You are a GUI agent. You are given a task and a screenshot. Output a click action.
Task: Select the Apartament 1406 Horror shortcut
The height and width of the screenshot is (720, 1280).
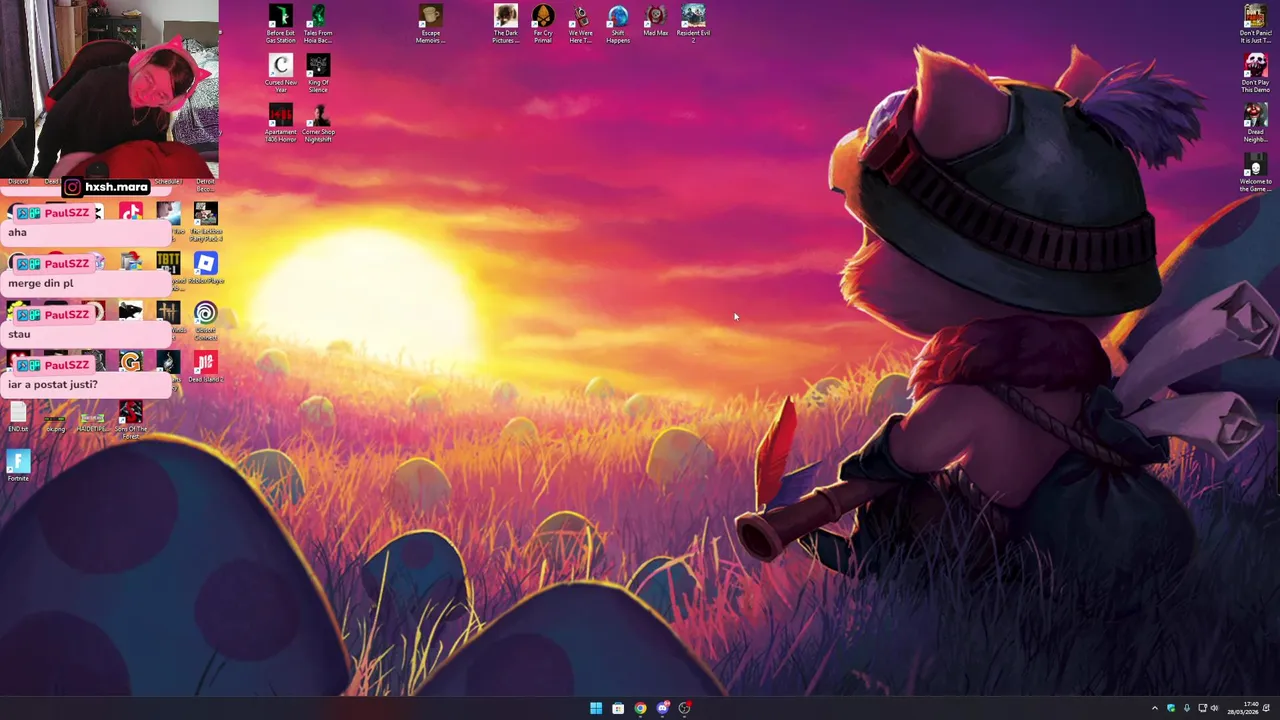281,123
